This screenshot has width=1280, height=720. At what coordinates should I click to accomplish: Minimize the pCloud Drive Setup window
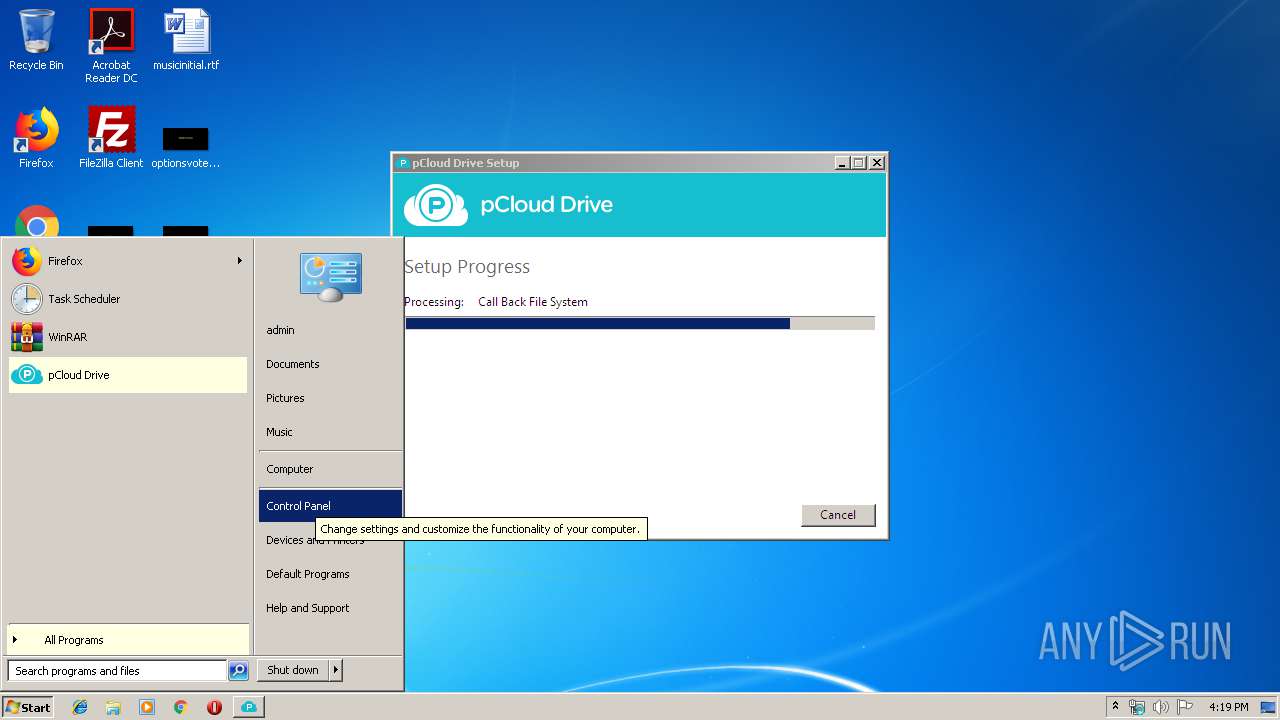pyautogui.click(x=842, y=163)
